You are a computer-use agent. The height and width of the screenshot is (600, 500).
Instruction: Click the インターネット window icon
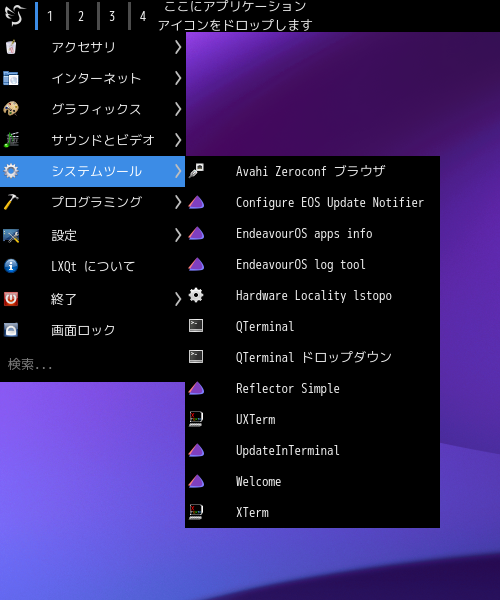11,78
